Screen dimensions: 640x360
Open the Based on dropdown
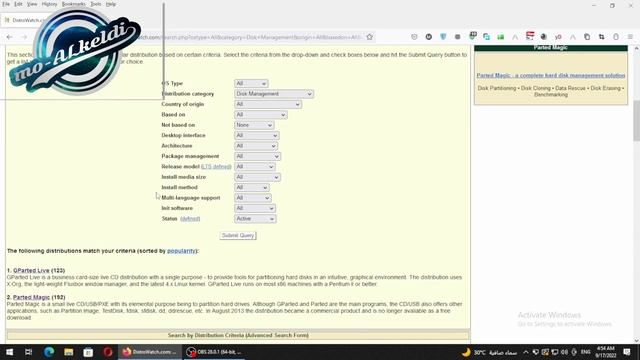[260, 115]
